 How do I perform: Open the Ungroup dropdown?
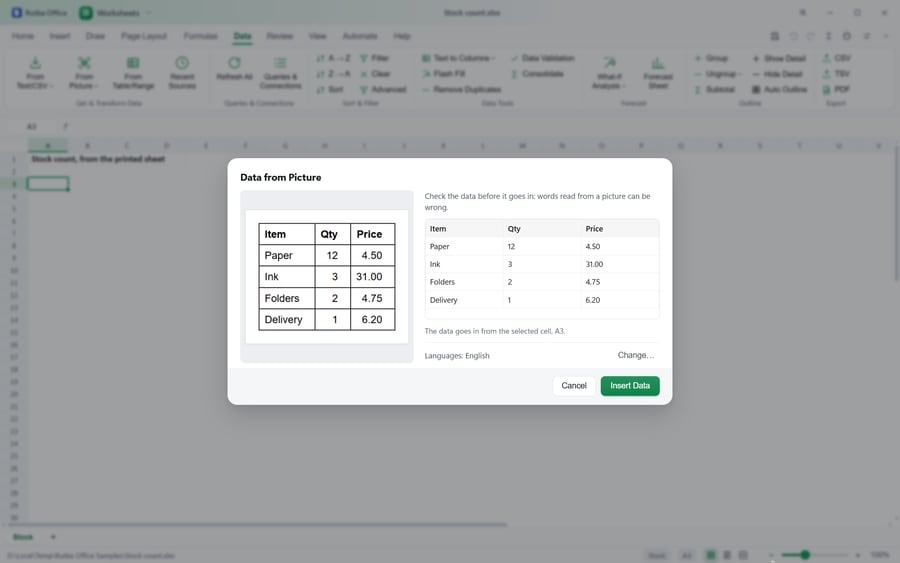(717, 73)
